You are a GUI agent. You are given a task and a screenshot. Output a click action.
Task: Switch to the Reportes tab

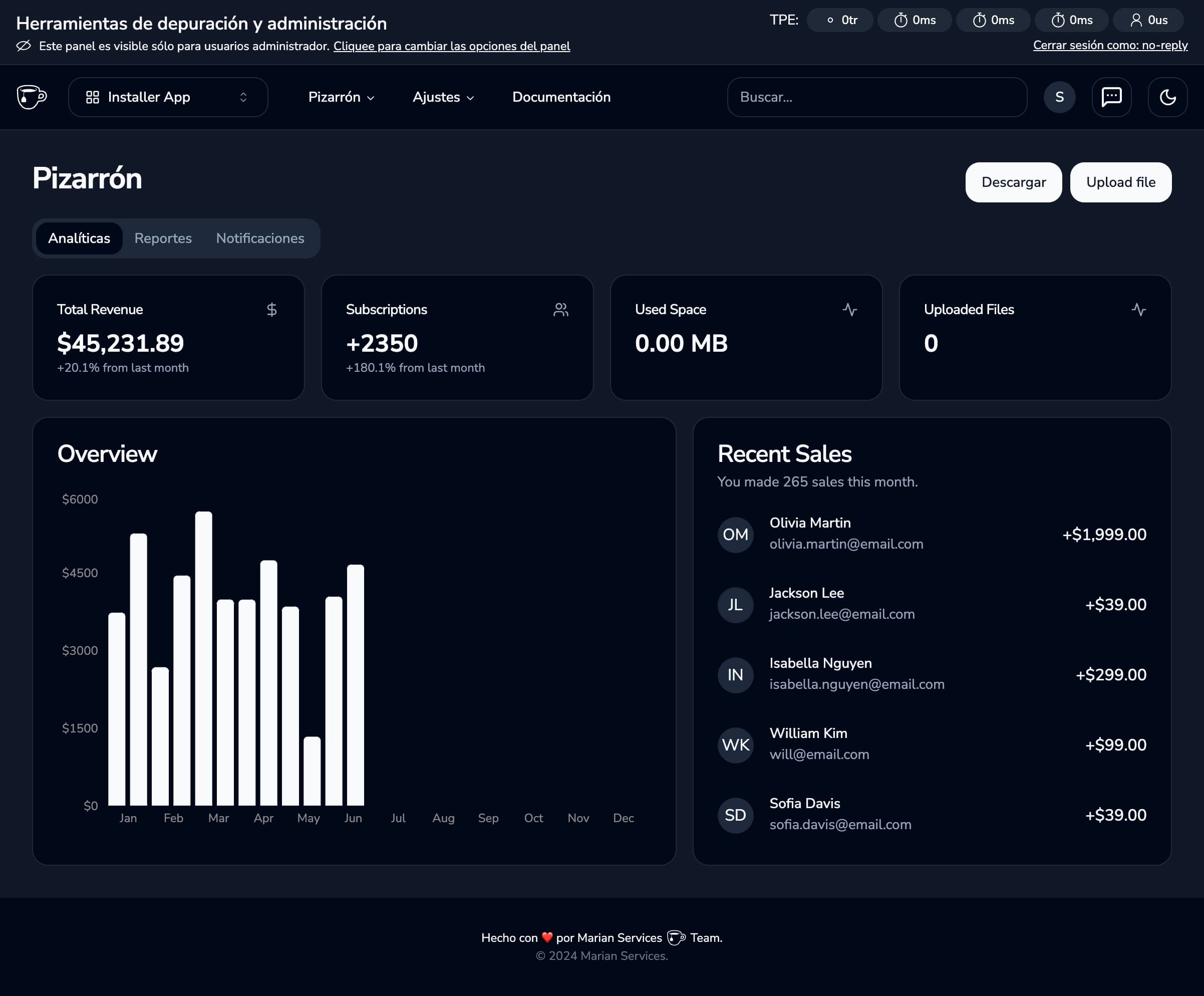click(163, 238)
